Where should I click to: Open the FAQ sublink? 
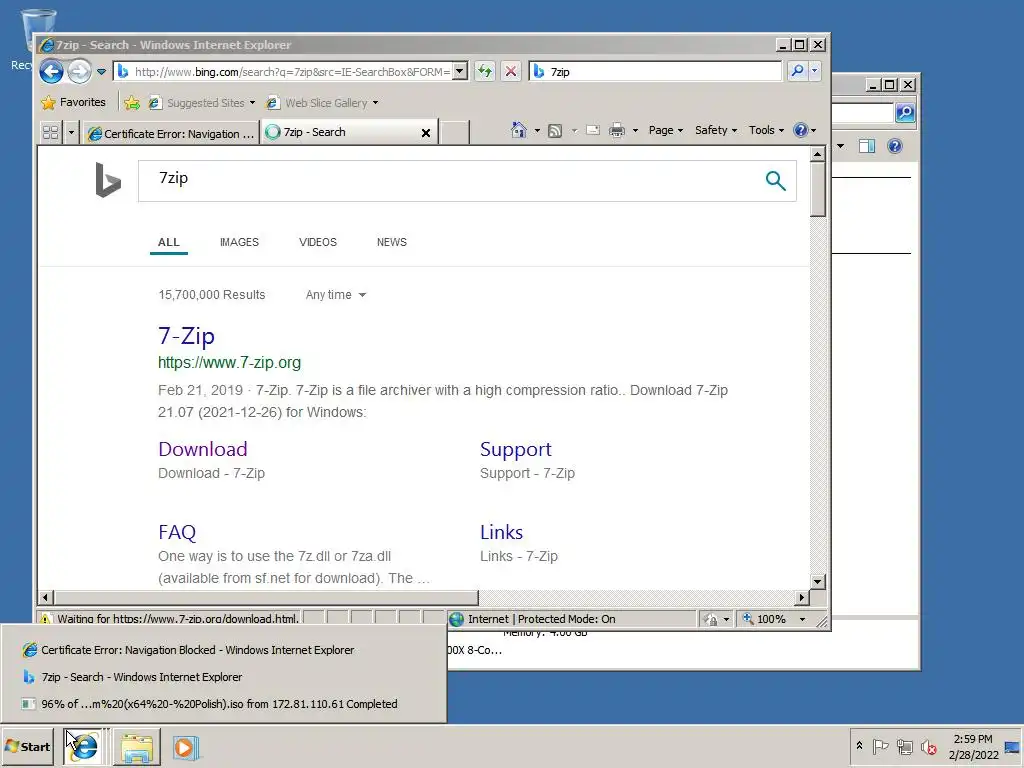click(177, 532)
